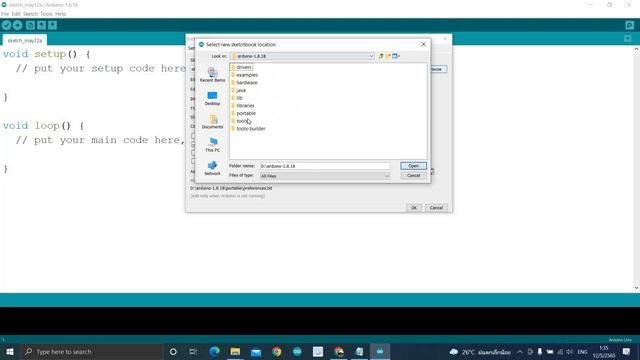
Task: Go up one folder level icon
Action: (381, 56)
